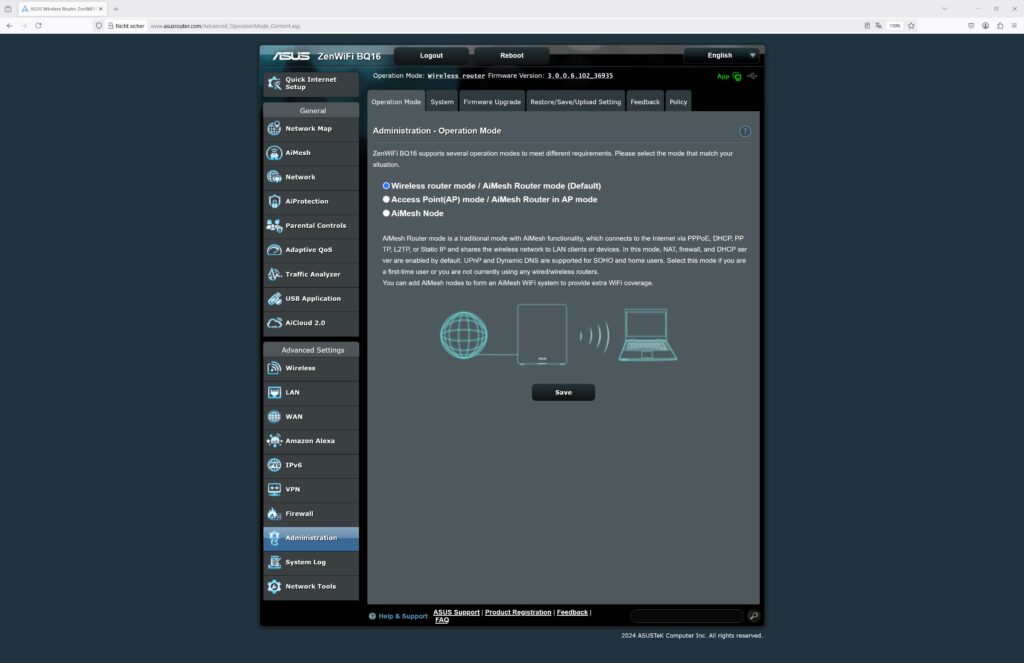Go to AiMesh in the sidebar
The height and width of the screenshot is (663, 1024).
click(x=311, y=153)
